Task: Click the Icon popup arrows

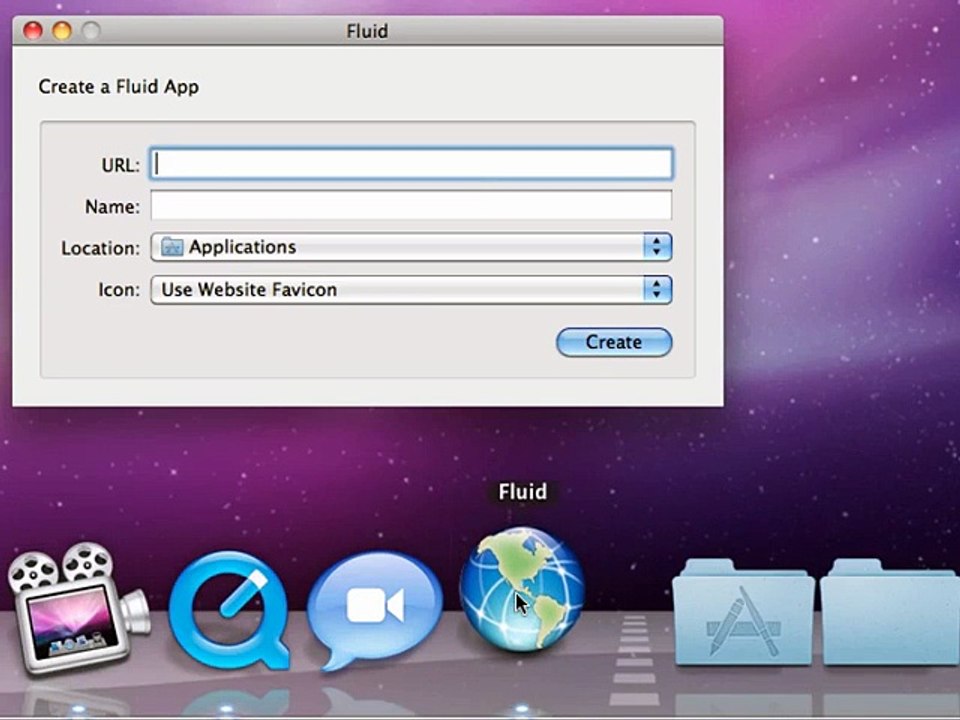Action: 658,289
